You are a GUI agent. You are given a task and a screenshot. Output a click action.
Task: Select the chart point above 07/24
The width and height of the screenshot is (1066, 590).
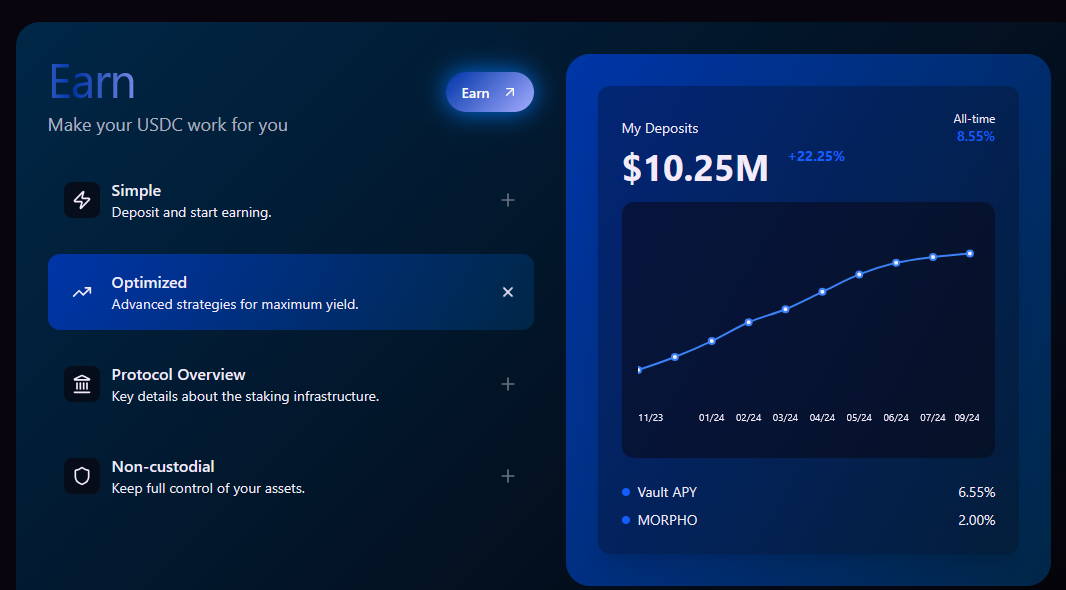click(933, 257)
